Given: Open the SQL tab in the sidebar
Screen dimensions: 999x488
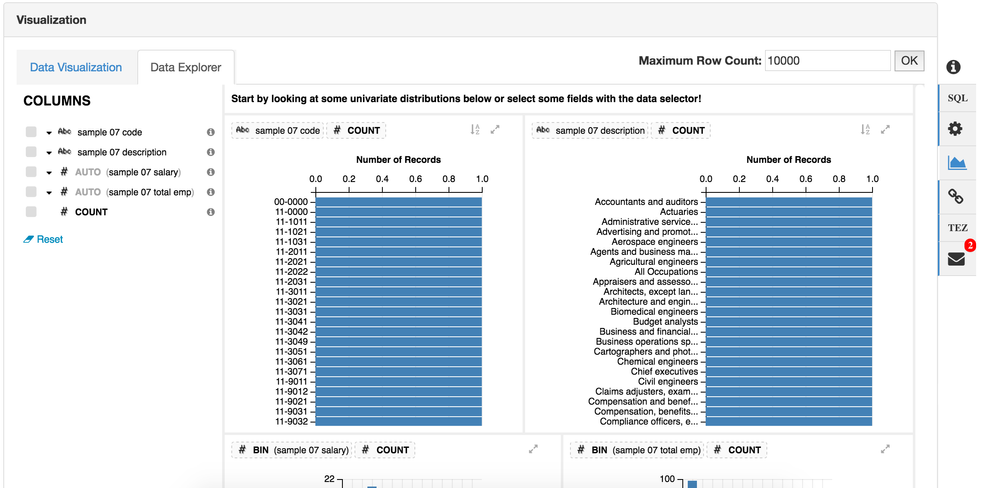Looking at the screenshot, I should pos(957,98).
